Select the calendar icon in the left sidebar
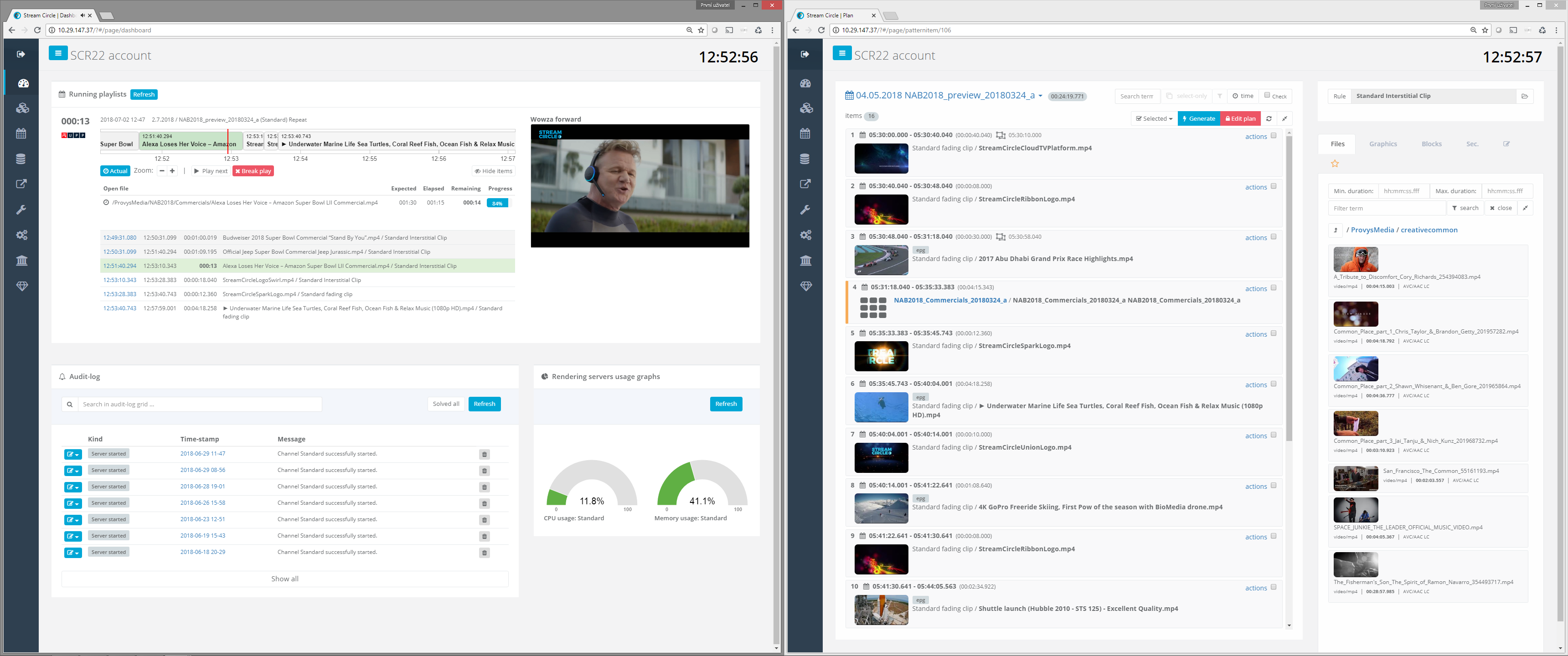Viewport: 1568px width, 656px height. (21, 133)
